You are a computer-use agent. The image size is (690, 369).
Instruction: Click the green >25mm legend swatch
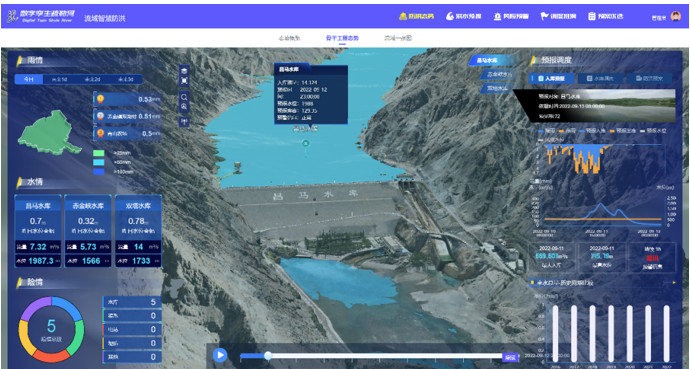[x=99, y=153]
